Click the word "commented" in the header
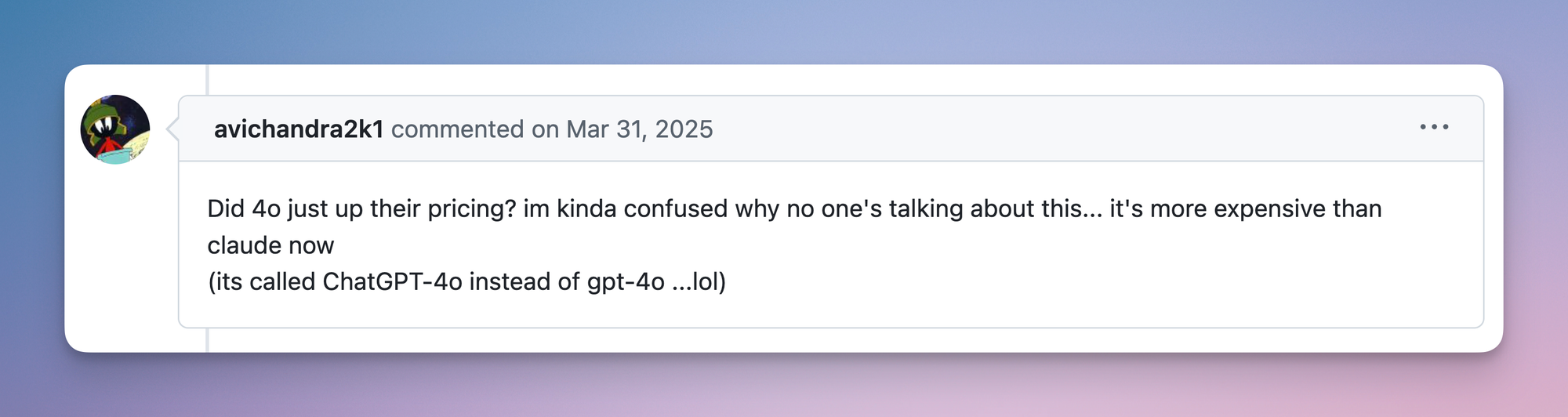This screenshot has width=1568, height=417. point(457,129)
